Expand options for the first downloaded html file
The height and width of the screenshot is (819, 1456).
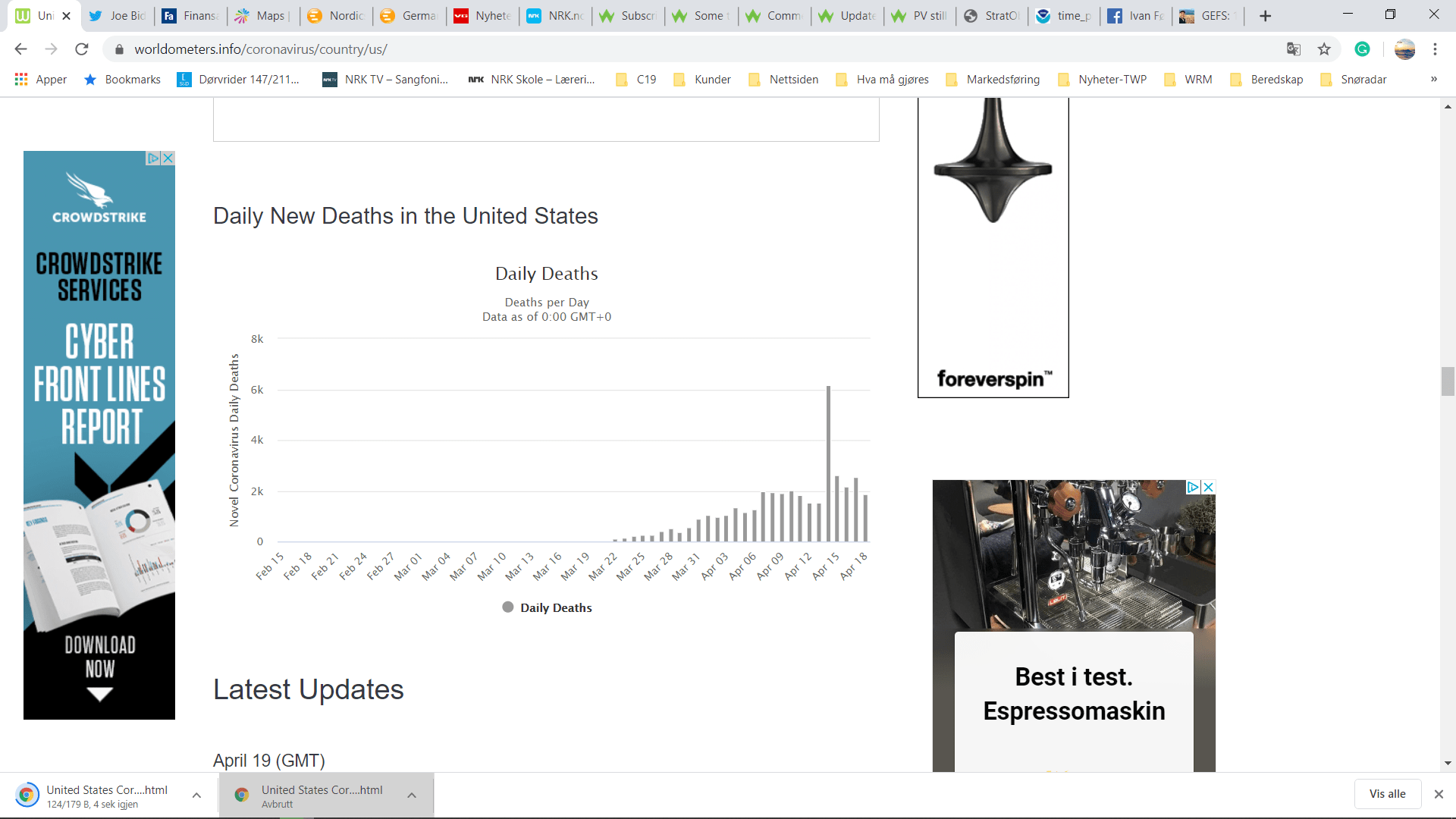point(196,795)
